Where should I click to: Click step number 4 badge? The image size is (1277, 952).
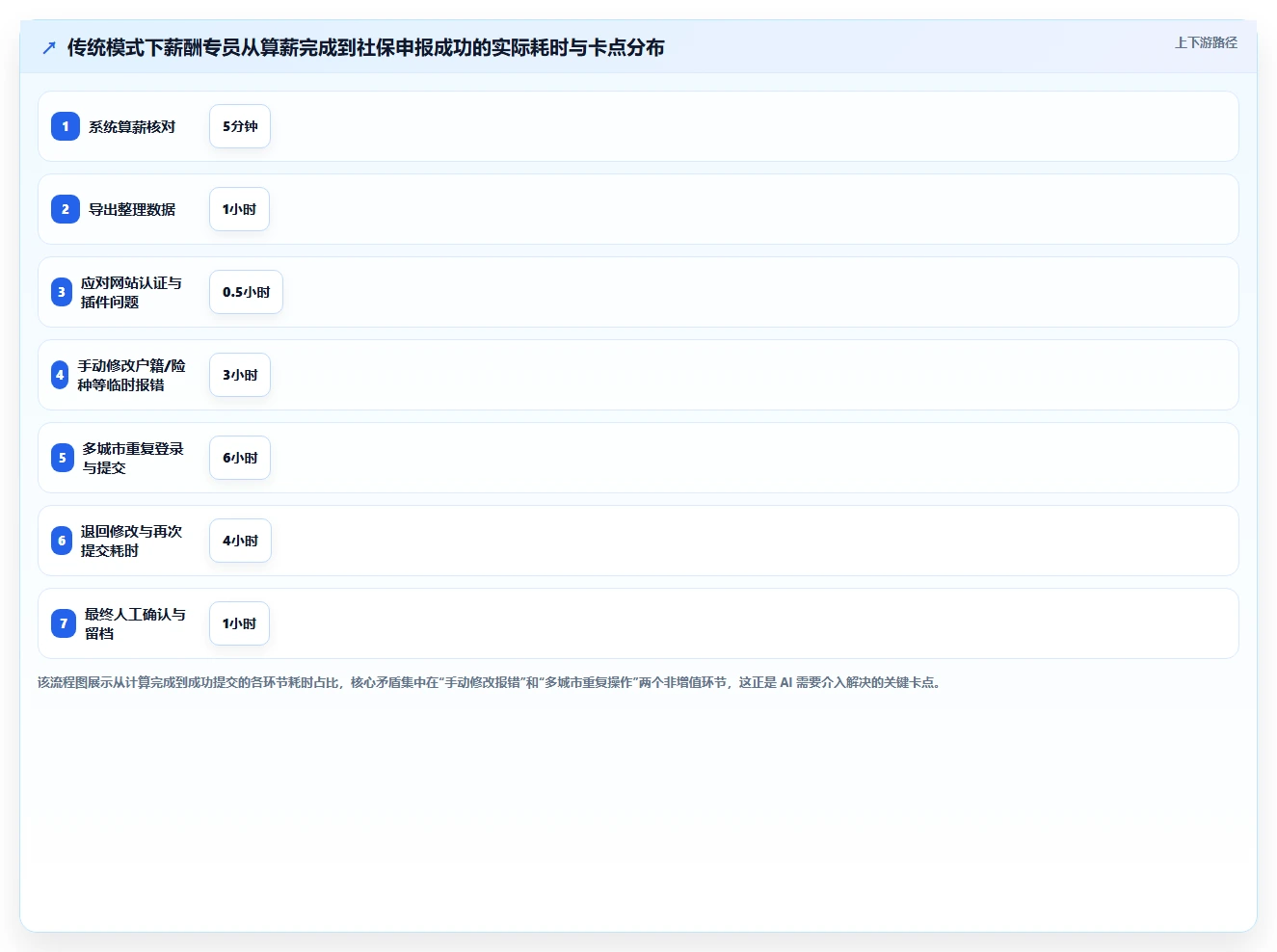pos(60,375)
